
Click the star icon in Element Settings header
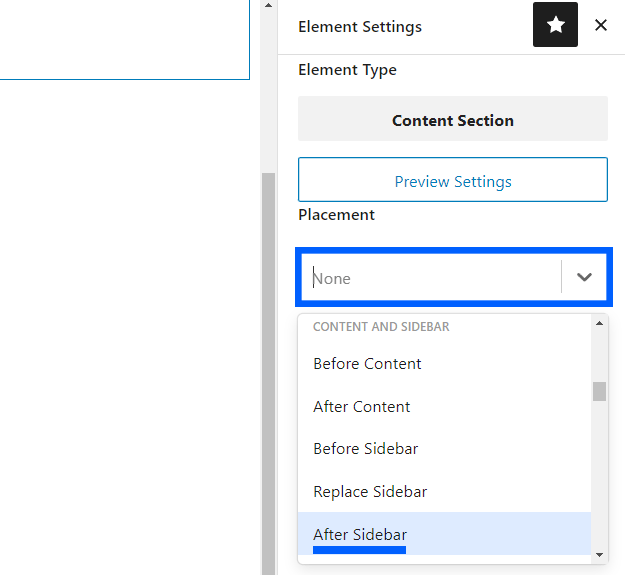point(555,25)
